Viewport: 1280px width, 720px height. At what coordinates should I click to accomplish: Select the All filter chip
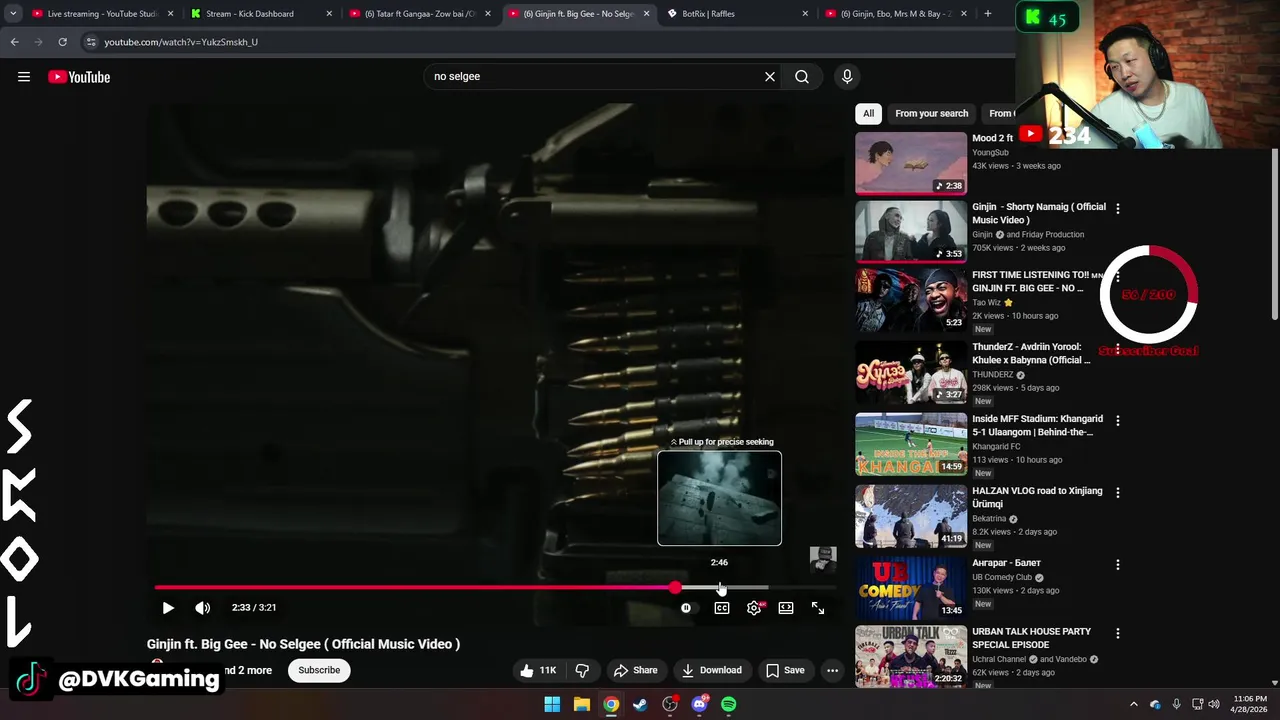click(x=868, y=113)
